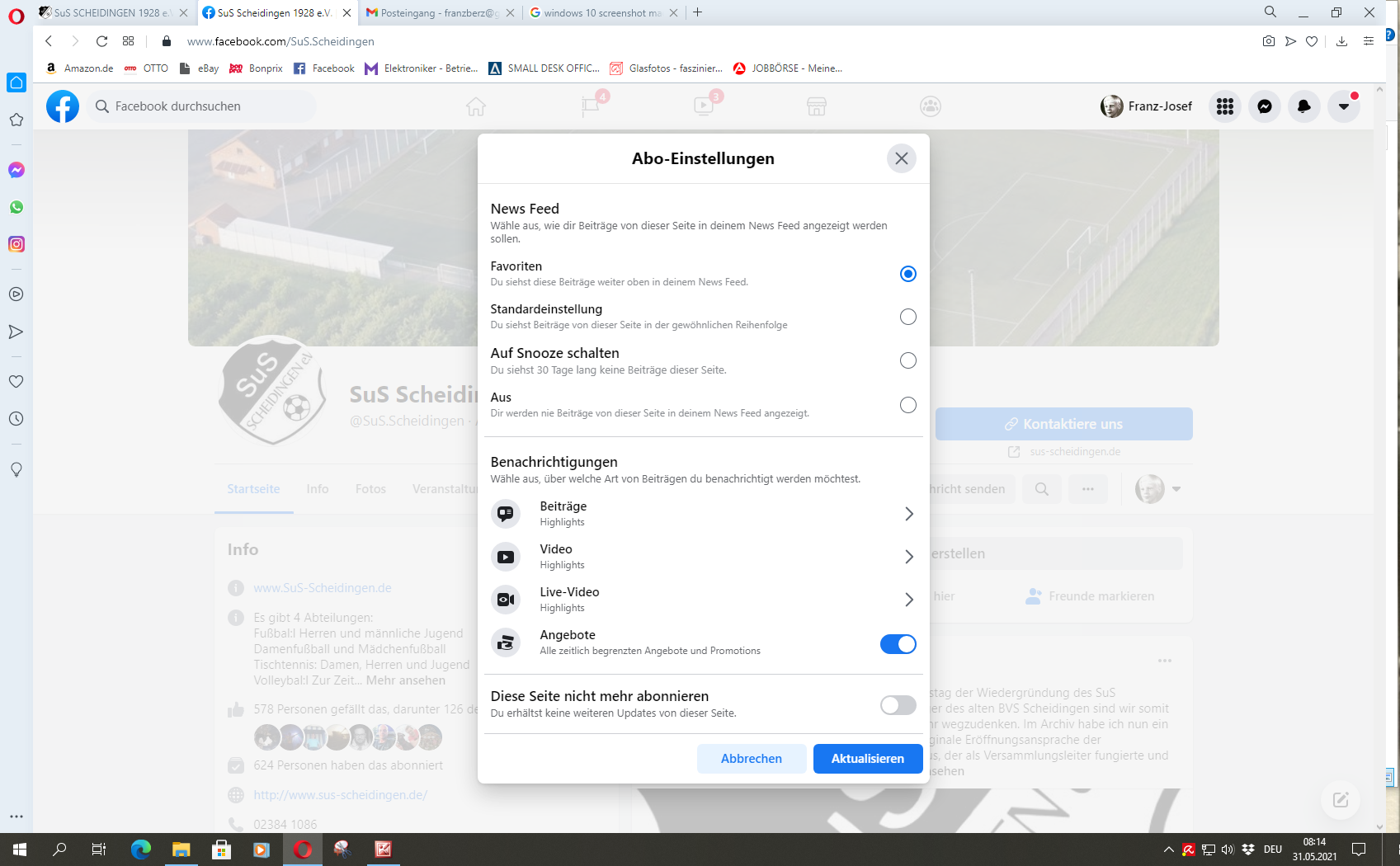Switch to Posteingang Gmail tab

[x=440, y=12]
